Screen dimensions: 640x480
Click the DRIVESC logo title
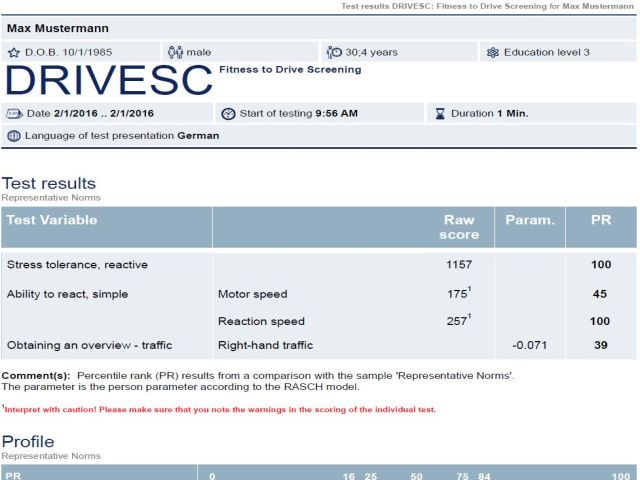(x=109, y=80)
